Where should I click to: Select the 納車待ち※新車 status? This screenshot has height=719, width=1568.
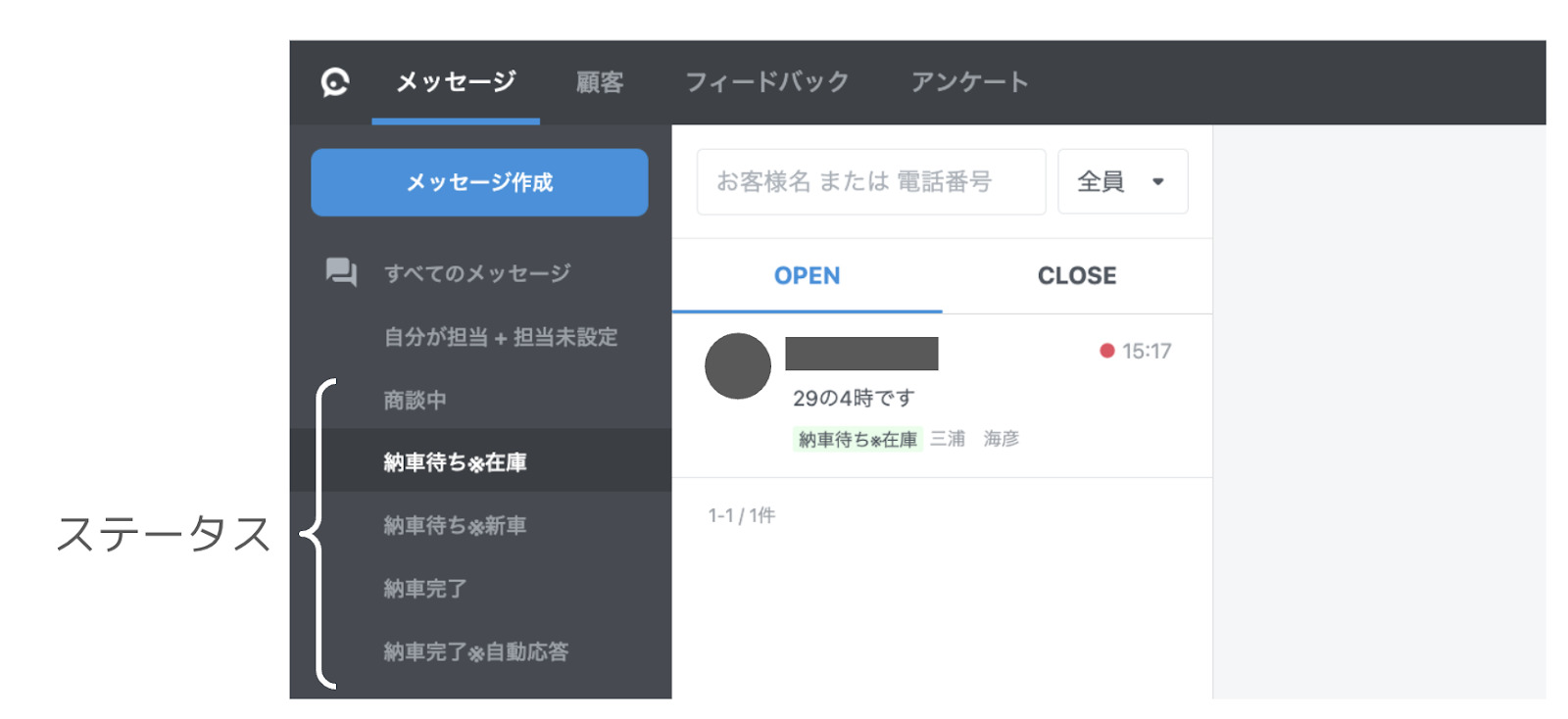pos(455,526)
